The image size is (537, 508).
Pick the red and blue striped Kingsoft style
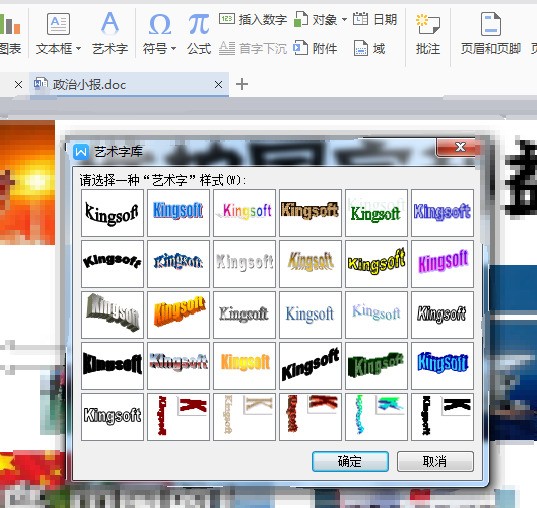click(x=178, y=365)
